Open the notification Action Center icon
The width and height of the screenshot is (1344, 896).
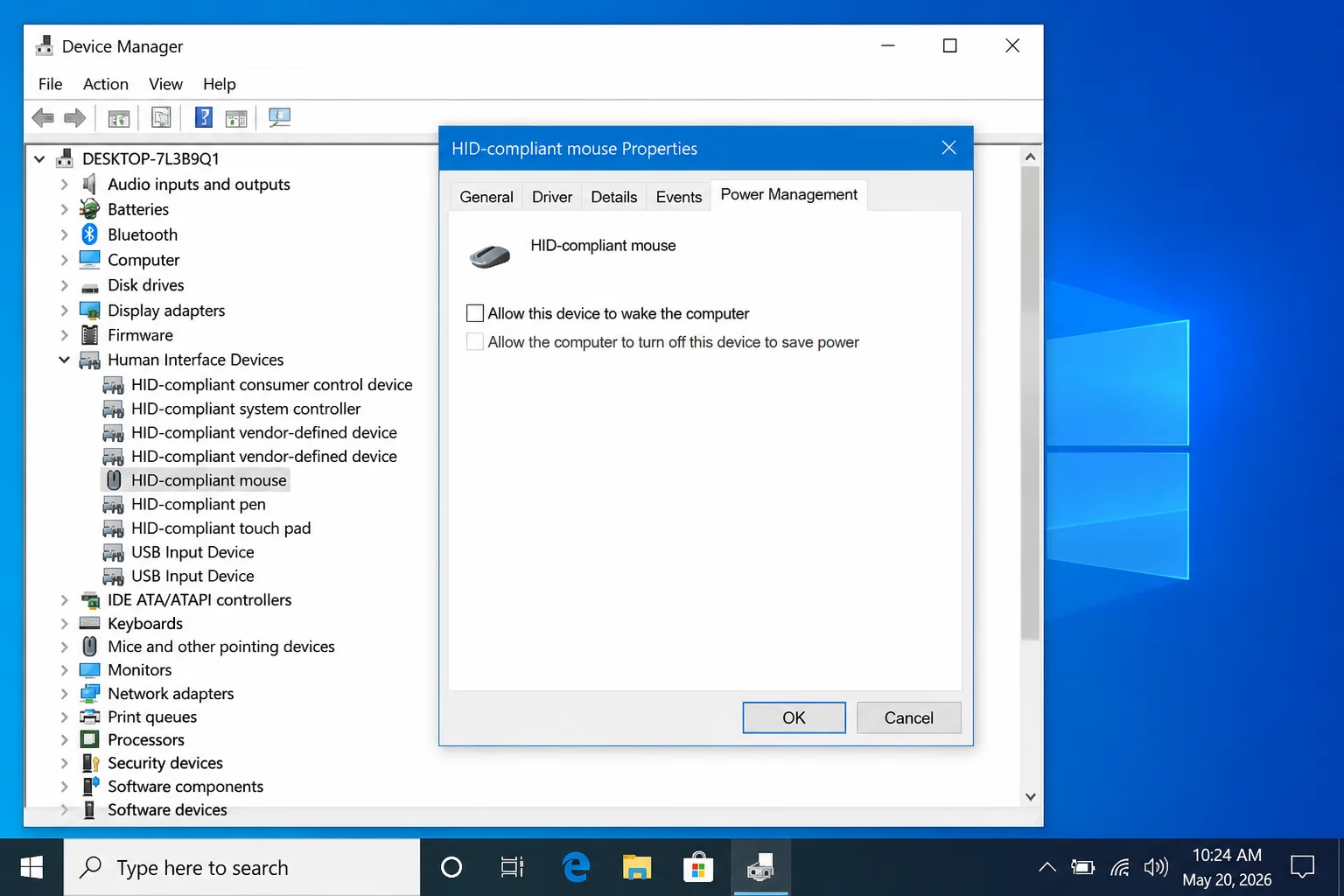coord(1303,867)
